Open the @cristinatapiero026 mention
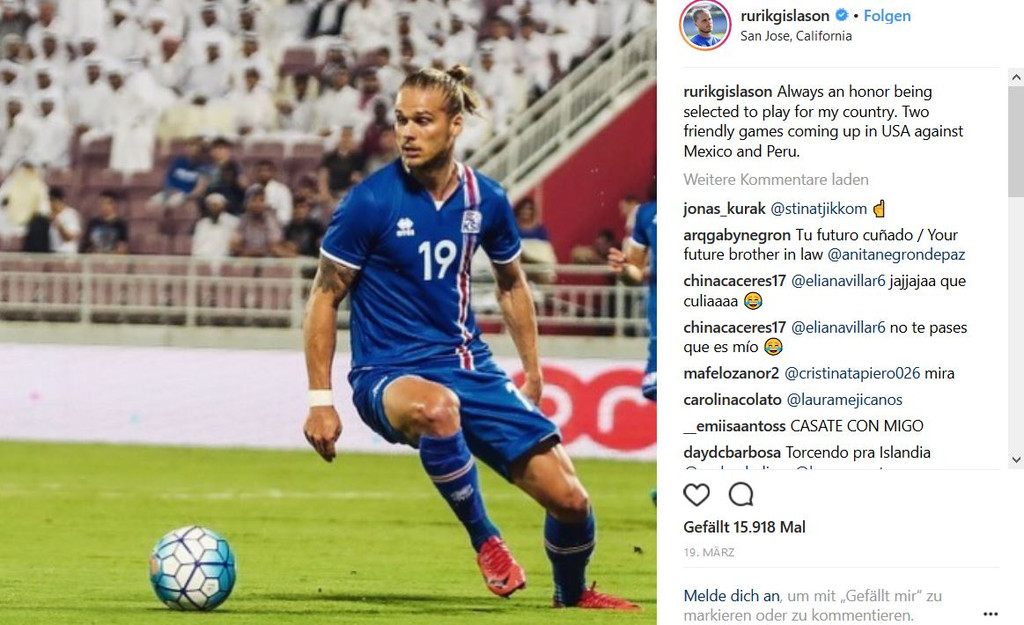 coord(852,374)
